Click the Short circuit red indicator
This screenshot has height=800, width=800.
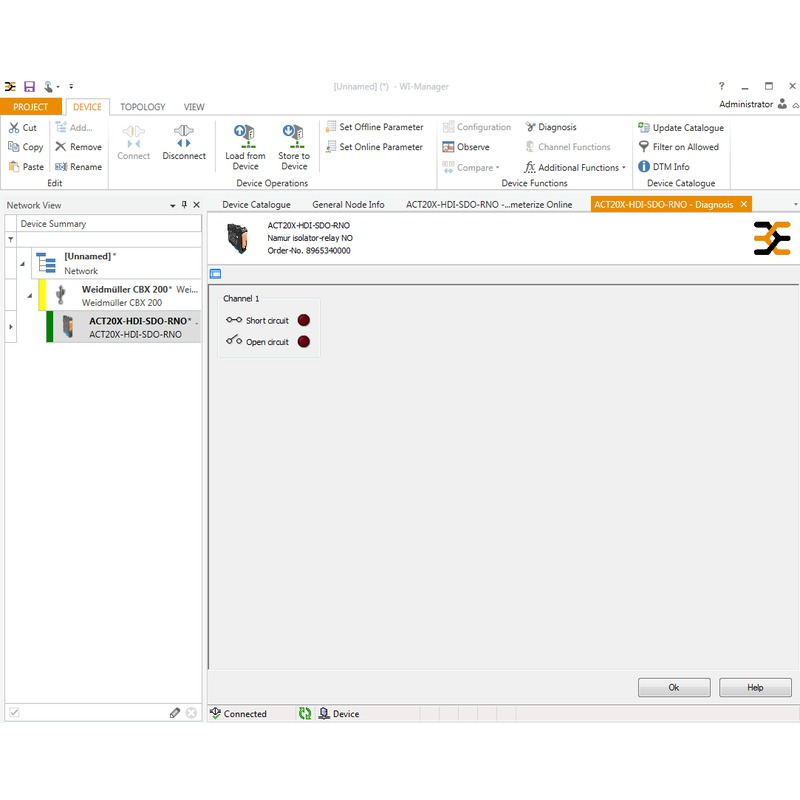coord(304,320)
